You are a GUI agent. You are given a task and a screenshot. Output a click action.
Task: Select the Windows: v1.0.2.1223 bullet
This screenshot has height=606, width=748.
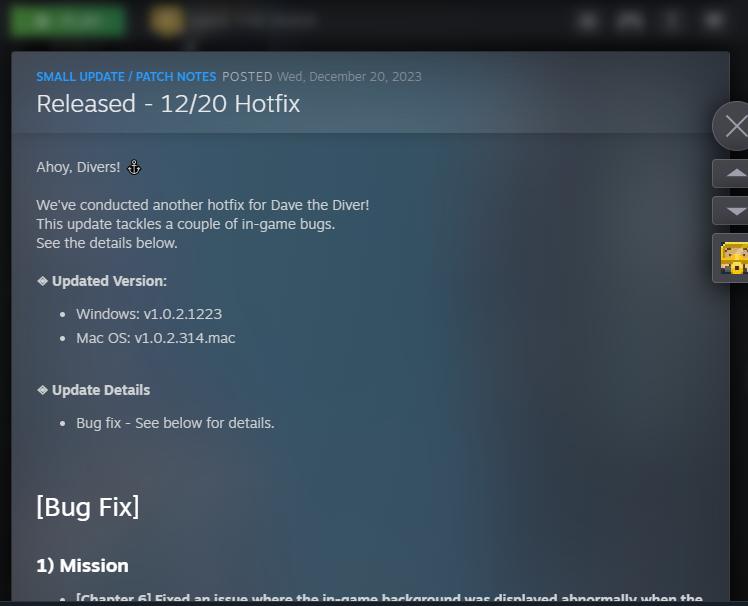(x=149, y=314)
